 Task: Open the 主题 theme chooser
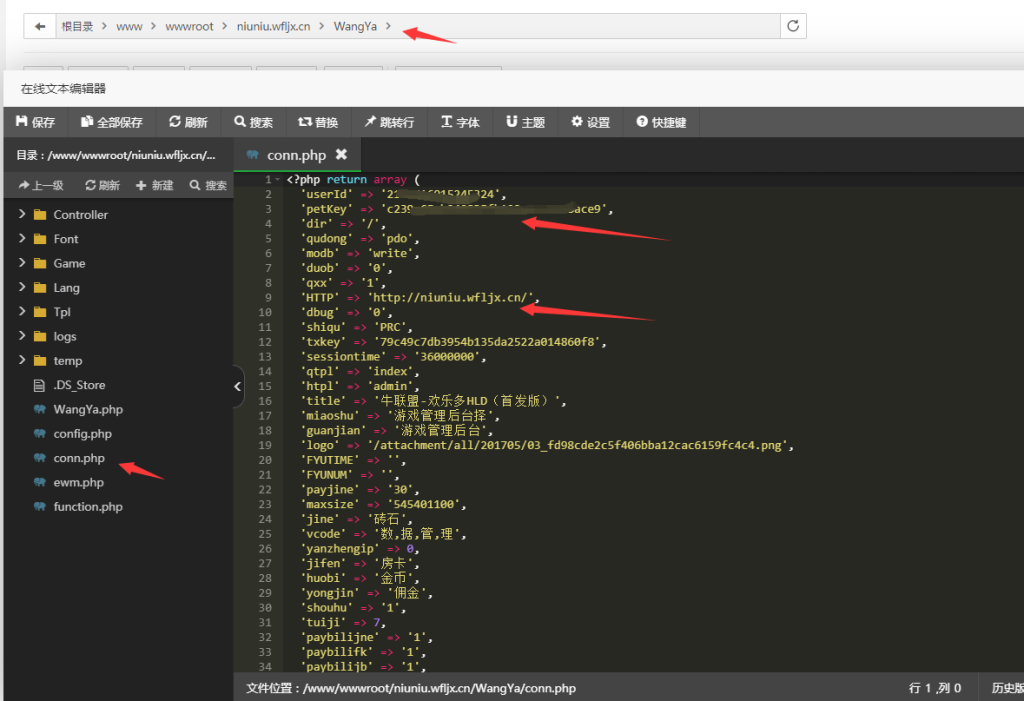pyautogui.click(x=525, y=122)
